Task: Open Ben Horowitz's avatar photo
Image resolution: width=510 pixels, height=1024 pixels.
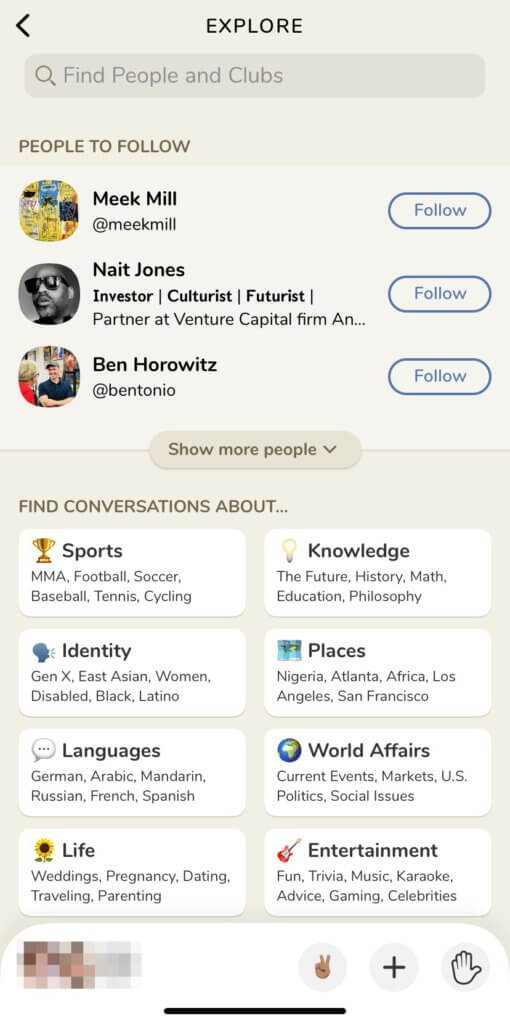Action: tap(49, 376)
